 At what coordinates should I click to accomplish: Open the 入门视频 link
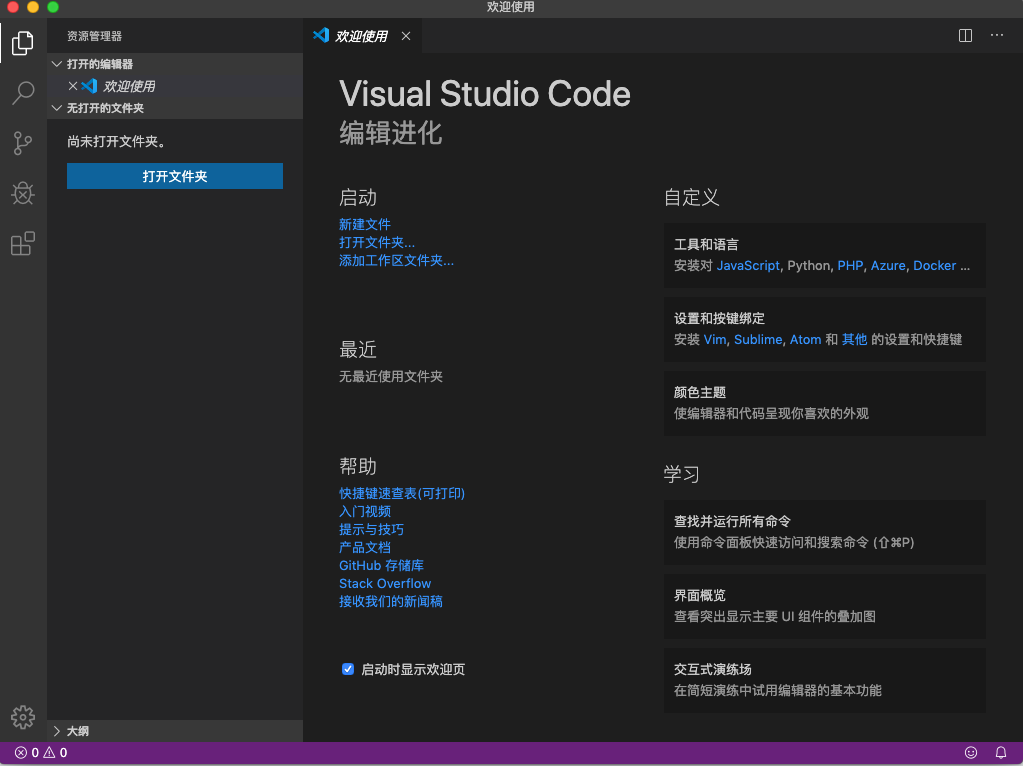pos(365,512)
